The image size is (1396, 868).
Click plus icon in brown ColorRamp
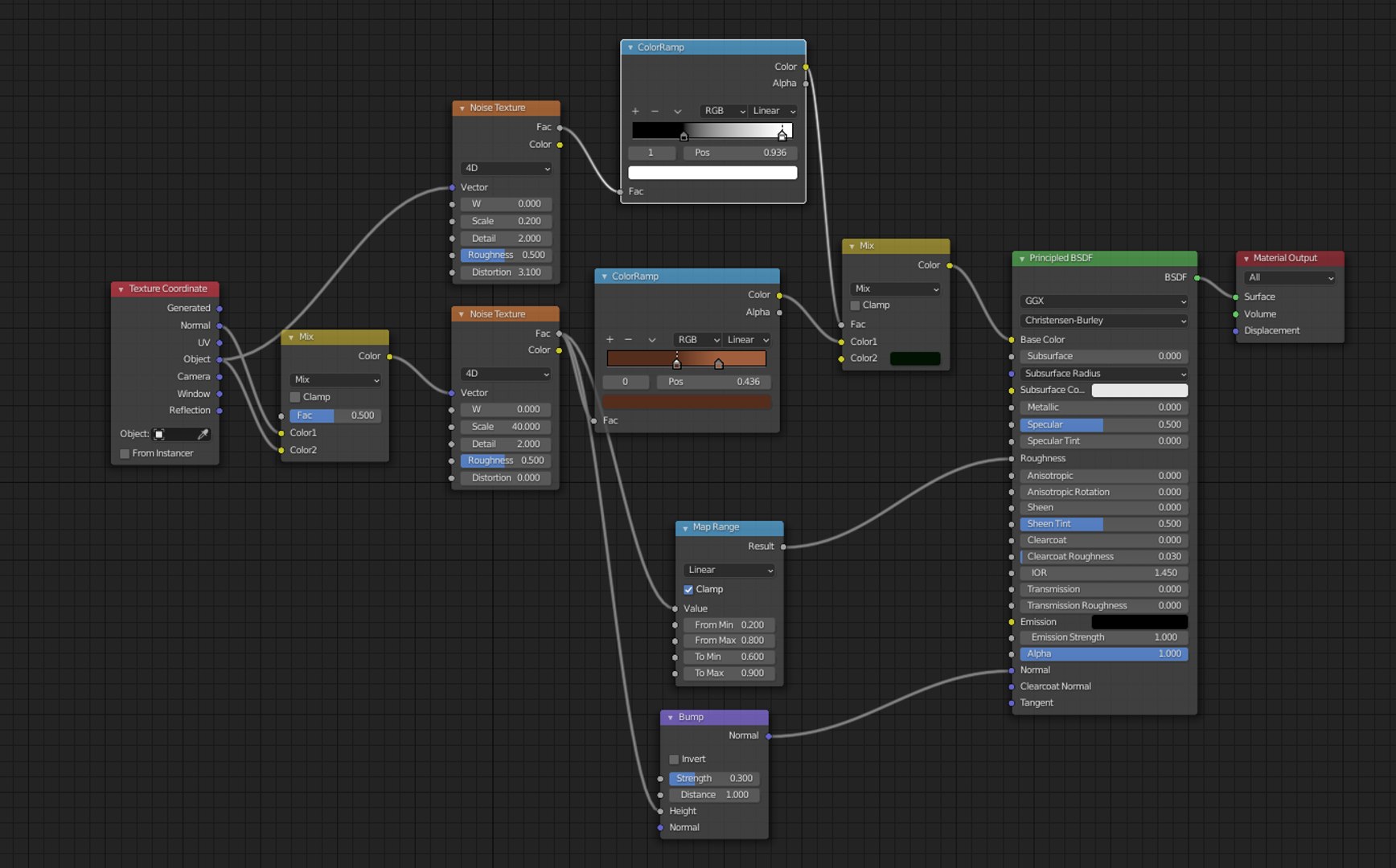[x=610, y=340]
